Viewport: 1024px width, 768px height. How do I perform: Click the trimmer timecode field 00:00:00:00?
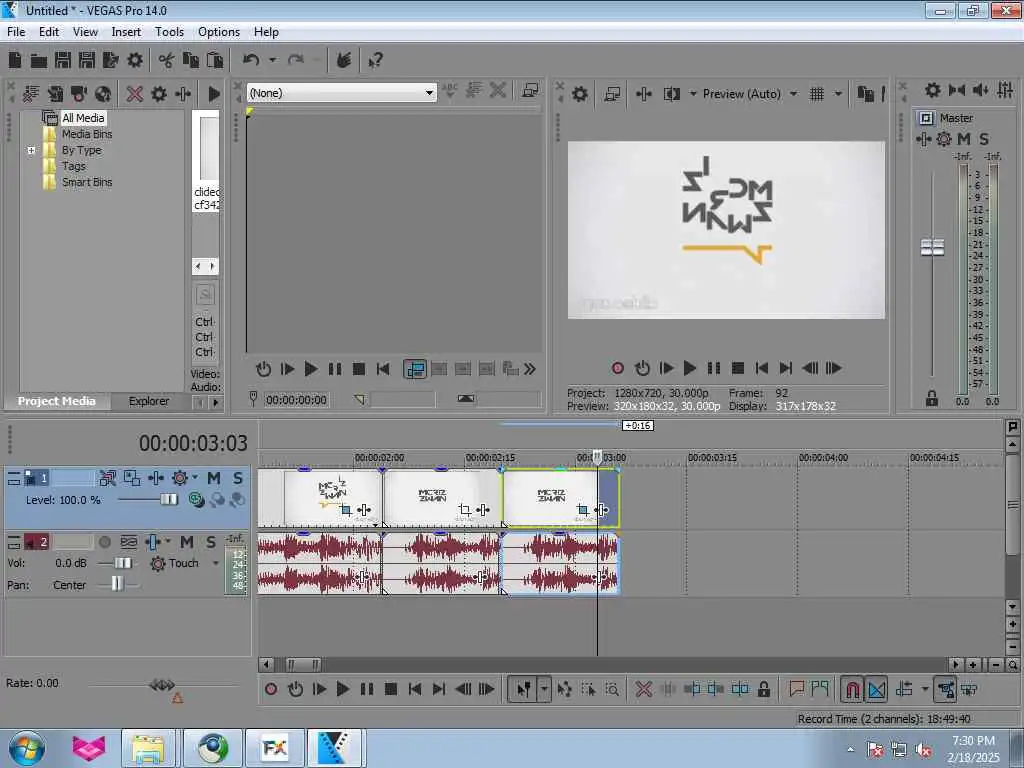click(296, 400)
